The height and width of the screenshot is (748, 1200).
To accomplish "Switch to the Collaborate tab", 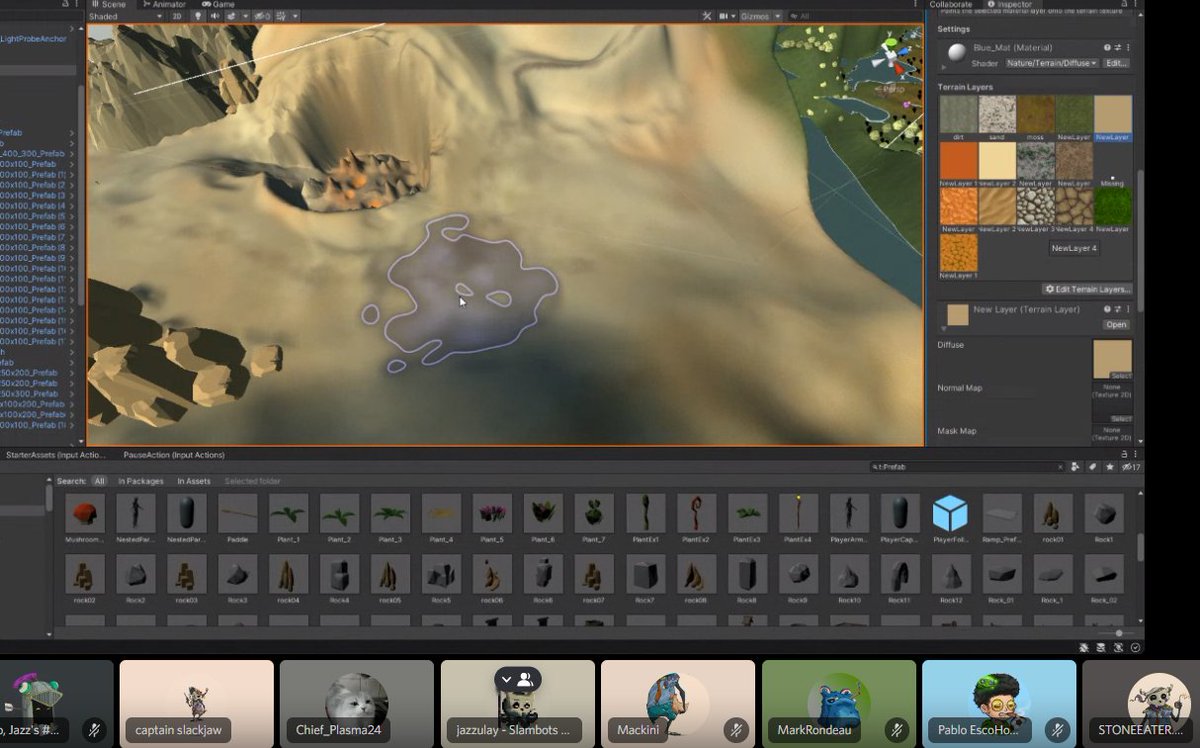I will pos(950,4).
